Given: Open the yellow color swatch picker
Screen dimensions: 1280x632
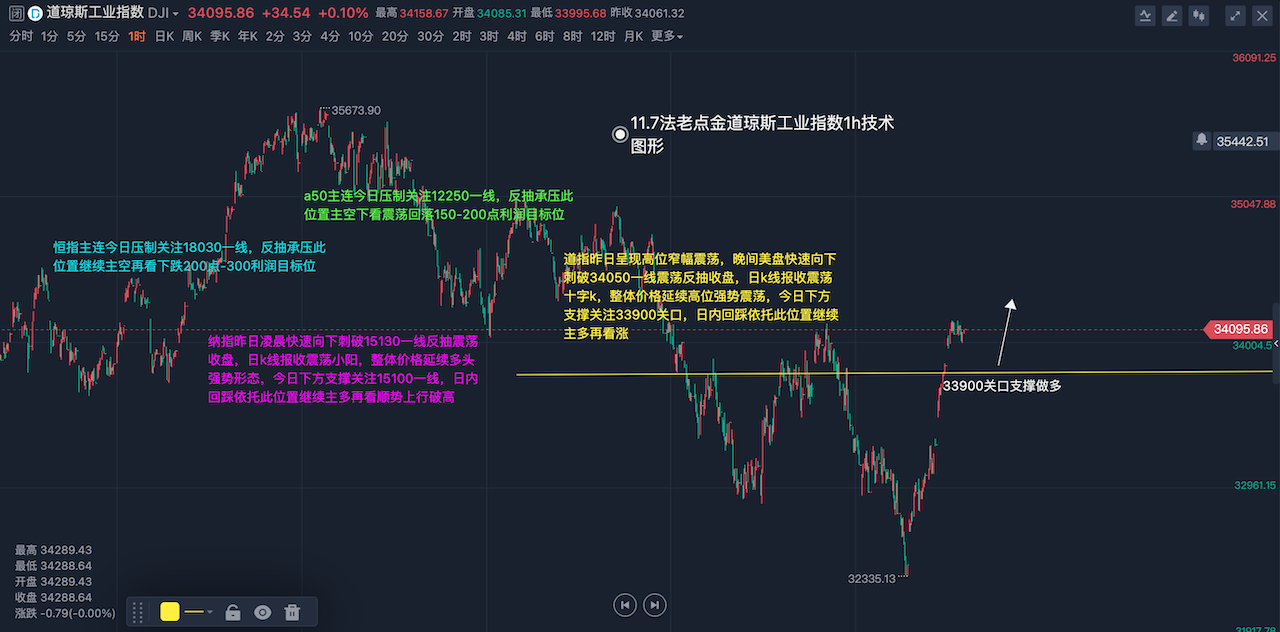Looking at the screenshot, I should pyautogui.click(x=170, y=612).
